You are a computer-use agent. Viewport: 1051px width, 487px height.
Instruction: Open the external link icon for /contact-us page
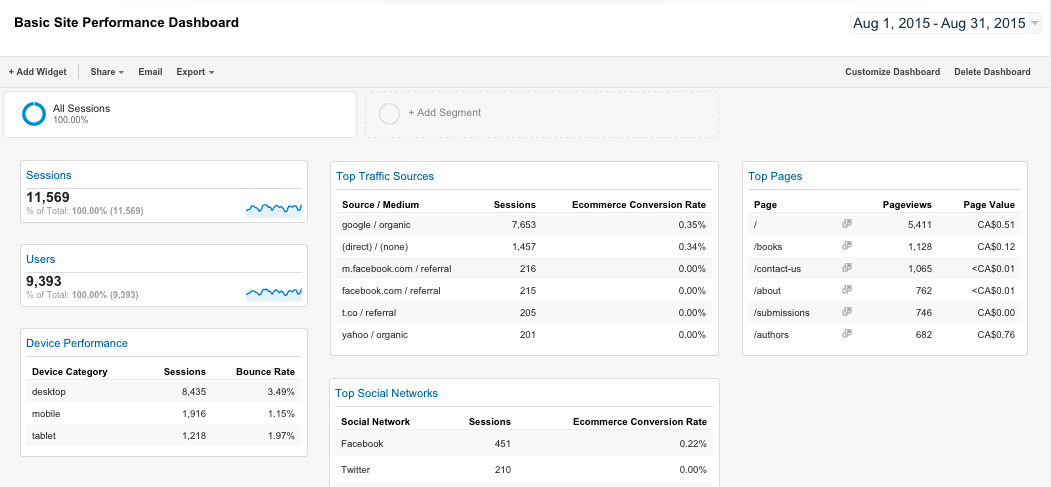846,268
